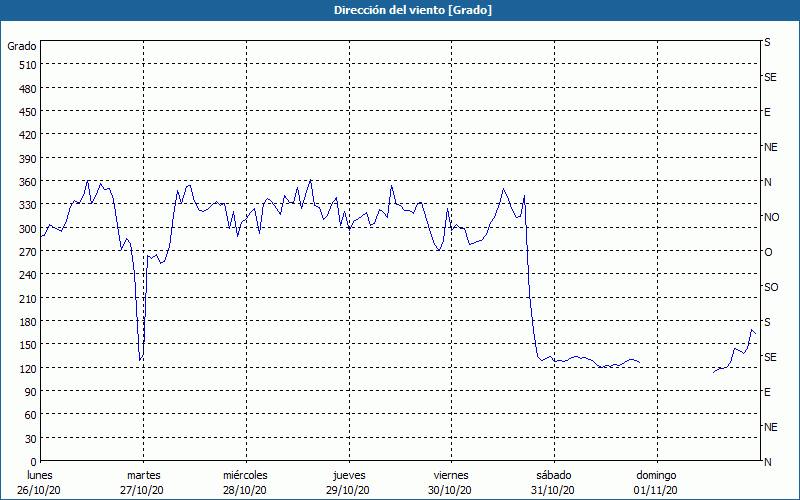This screenshot has height=500, width=800.
Task: Click the domingo day label
Action: (x=656, y=476)
